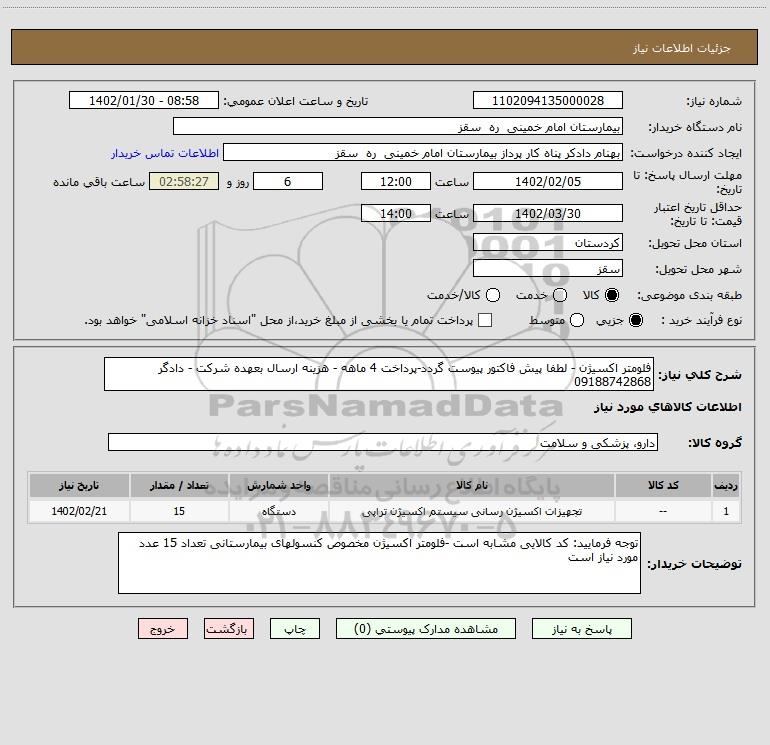
Task: Click the response deadline date 1402/02/05
Action: 548,181
